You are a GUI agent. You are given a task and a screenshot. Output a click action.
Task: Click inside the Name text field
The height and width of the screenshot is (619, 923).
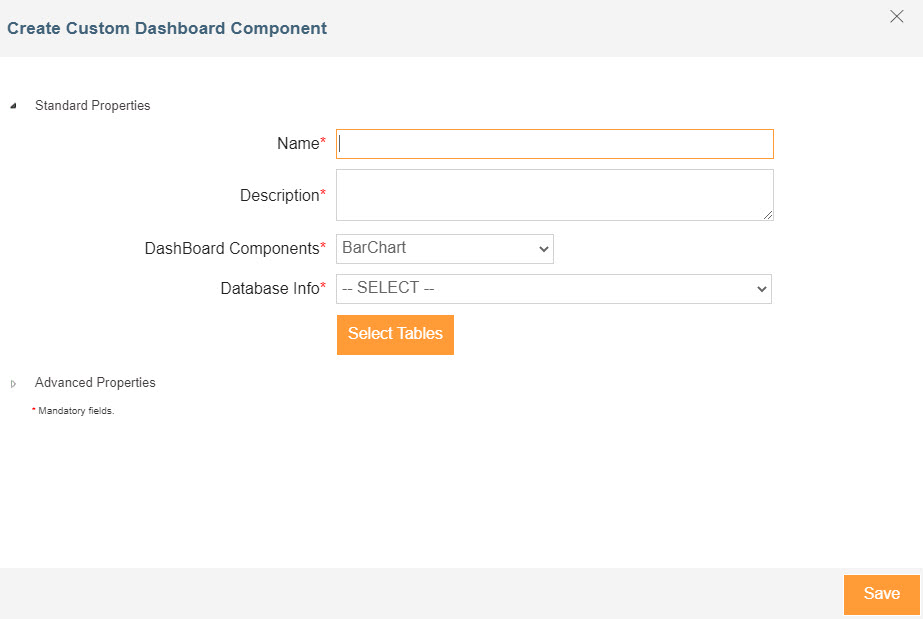click(554, 144)
